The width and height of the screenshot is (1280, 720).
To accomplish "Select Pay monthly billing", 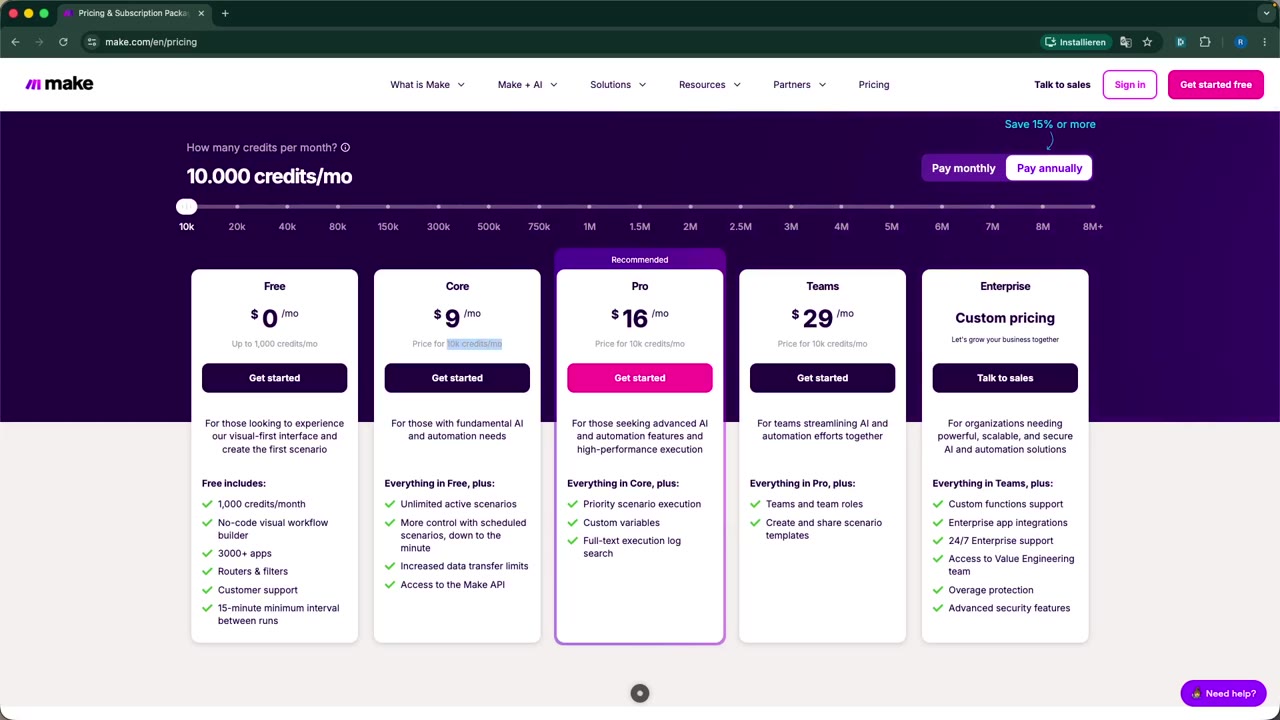I will [964, 168].
